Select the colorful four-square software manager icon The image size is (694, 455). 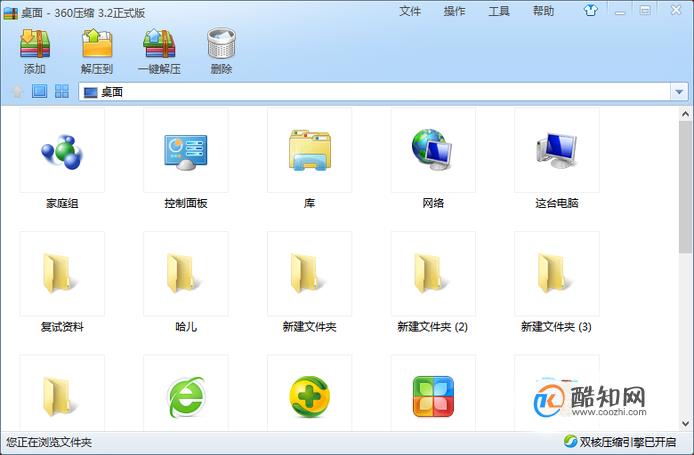[433, 397]
